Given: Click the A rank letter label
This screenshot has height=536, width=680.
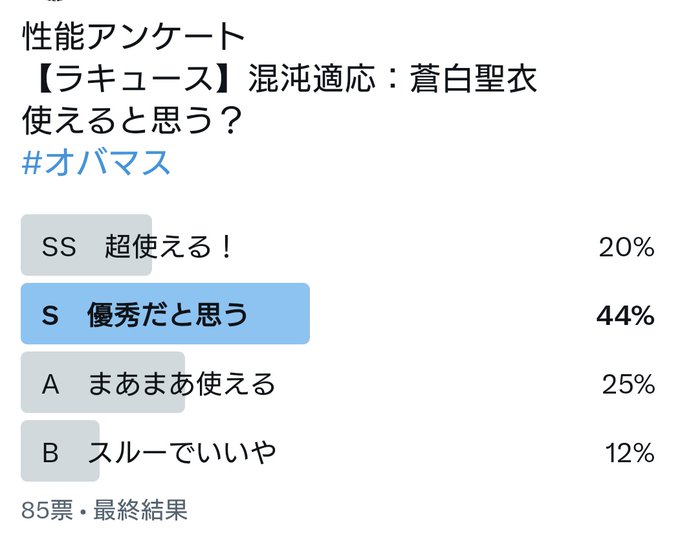Looking at the screenshot, I should point(50,384).
